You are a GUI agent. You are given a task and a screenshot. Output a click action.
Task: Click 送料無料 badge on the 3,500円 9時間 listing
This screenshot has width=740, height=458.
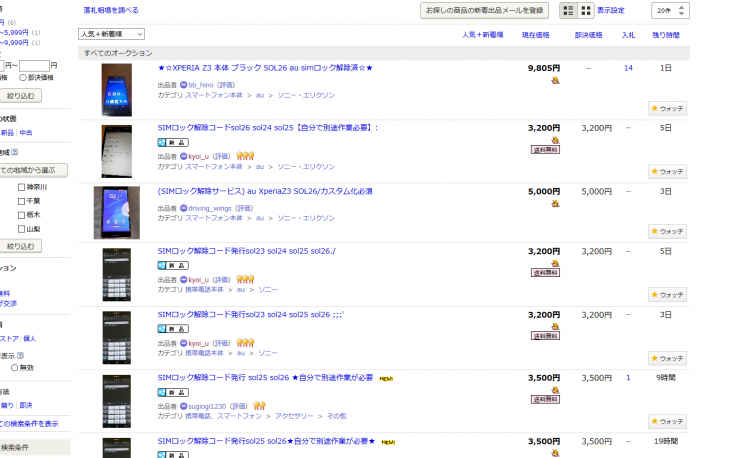(x=545, y=399)
